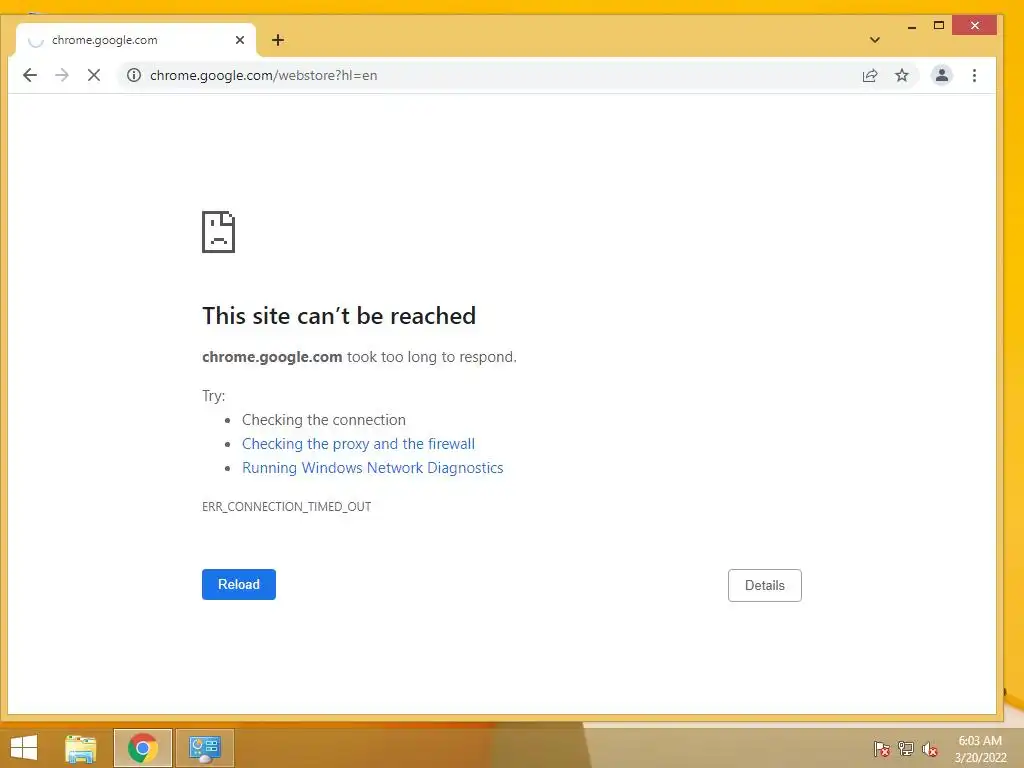Open the Chrome three-dot menu
The height and width of the screenshot is (768, 1024).
pos(974,75)
